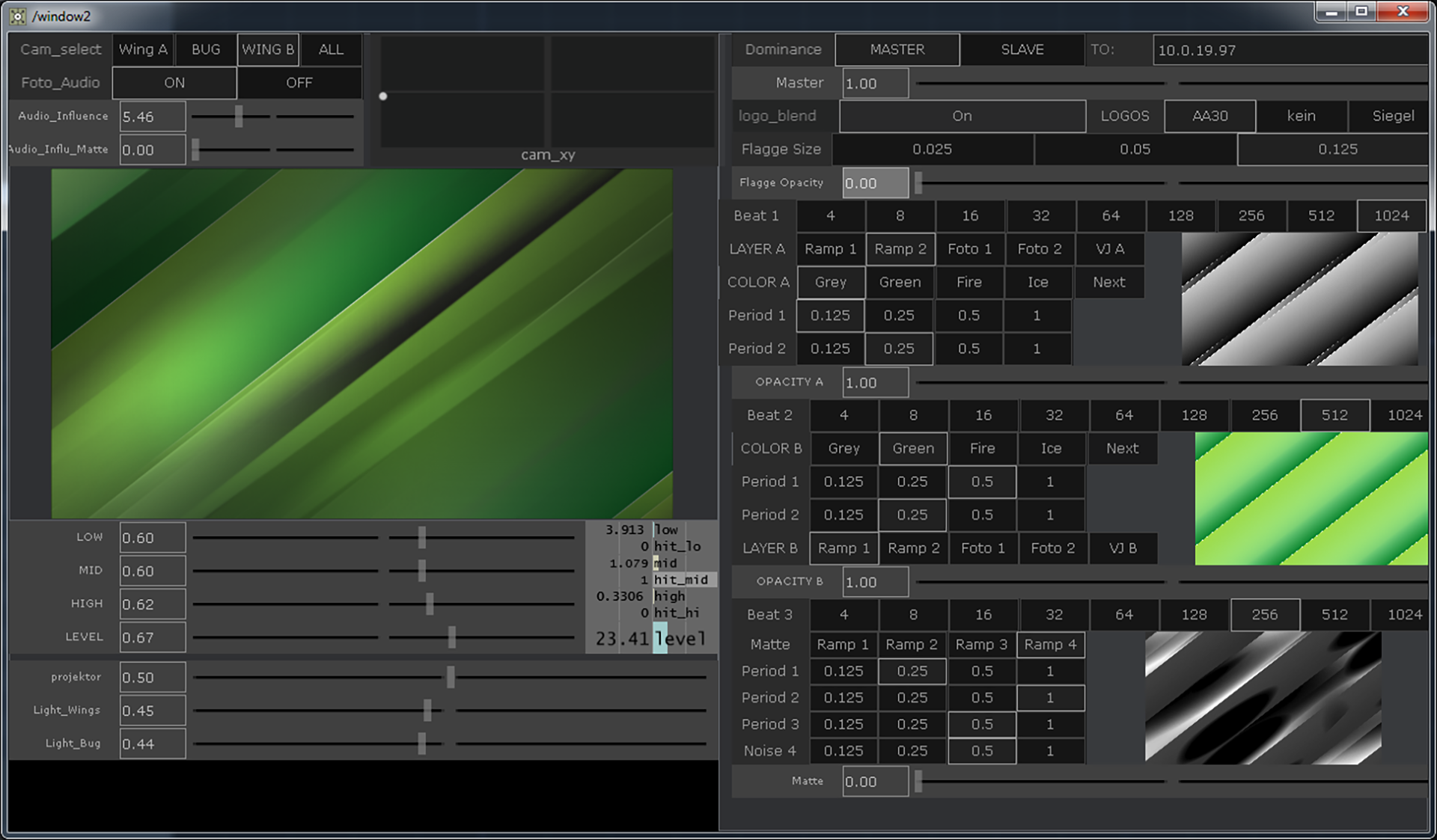
Task: Click Next in COLOR B row
Action: click(1123, 449)
